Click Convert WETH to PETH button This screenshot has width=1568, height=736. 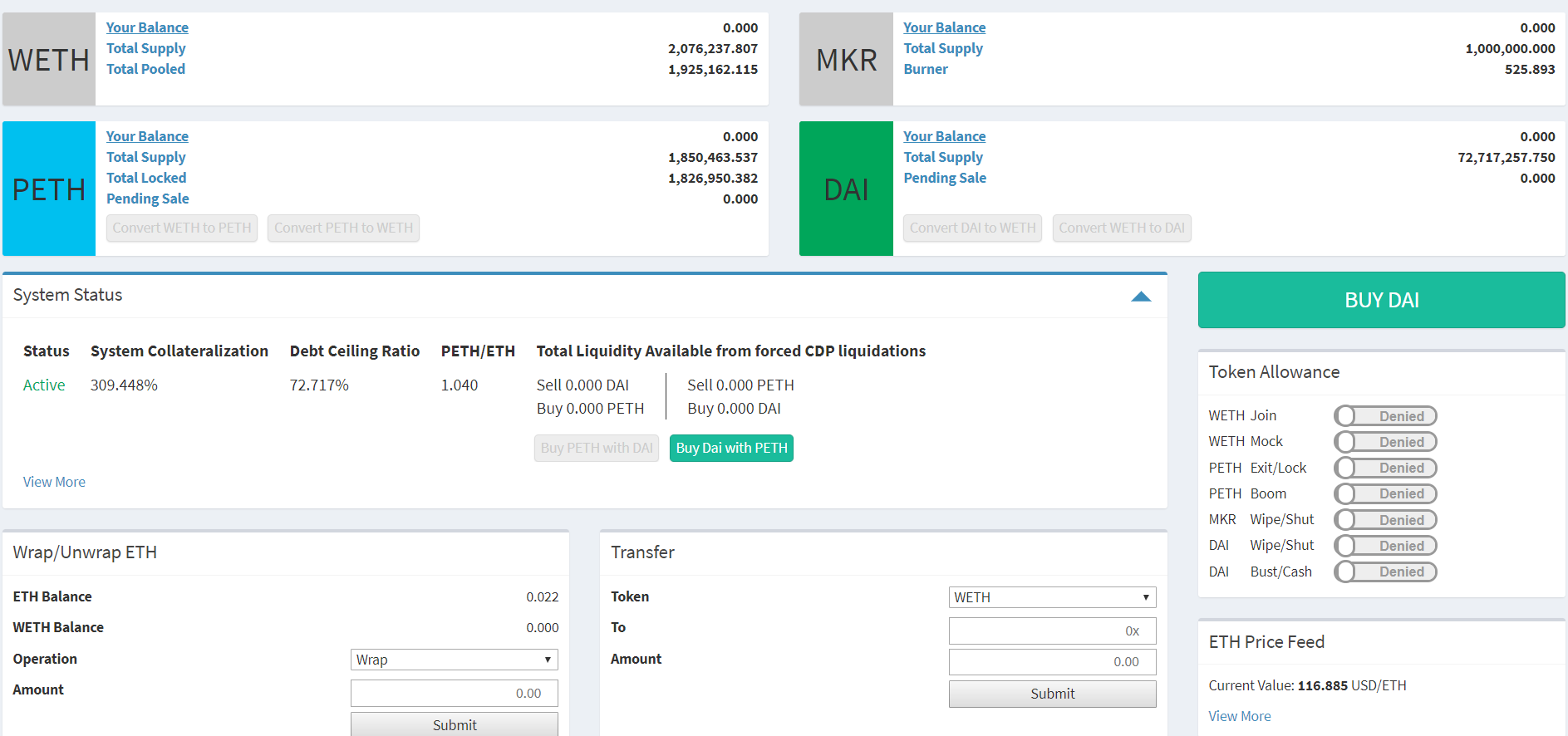point(182,228)
